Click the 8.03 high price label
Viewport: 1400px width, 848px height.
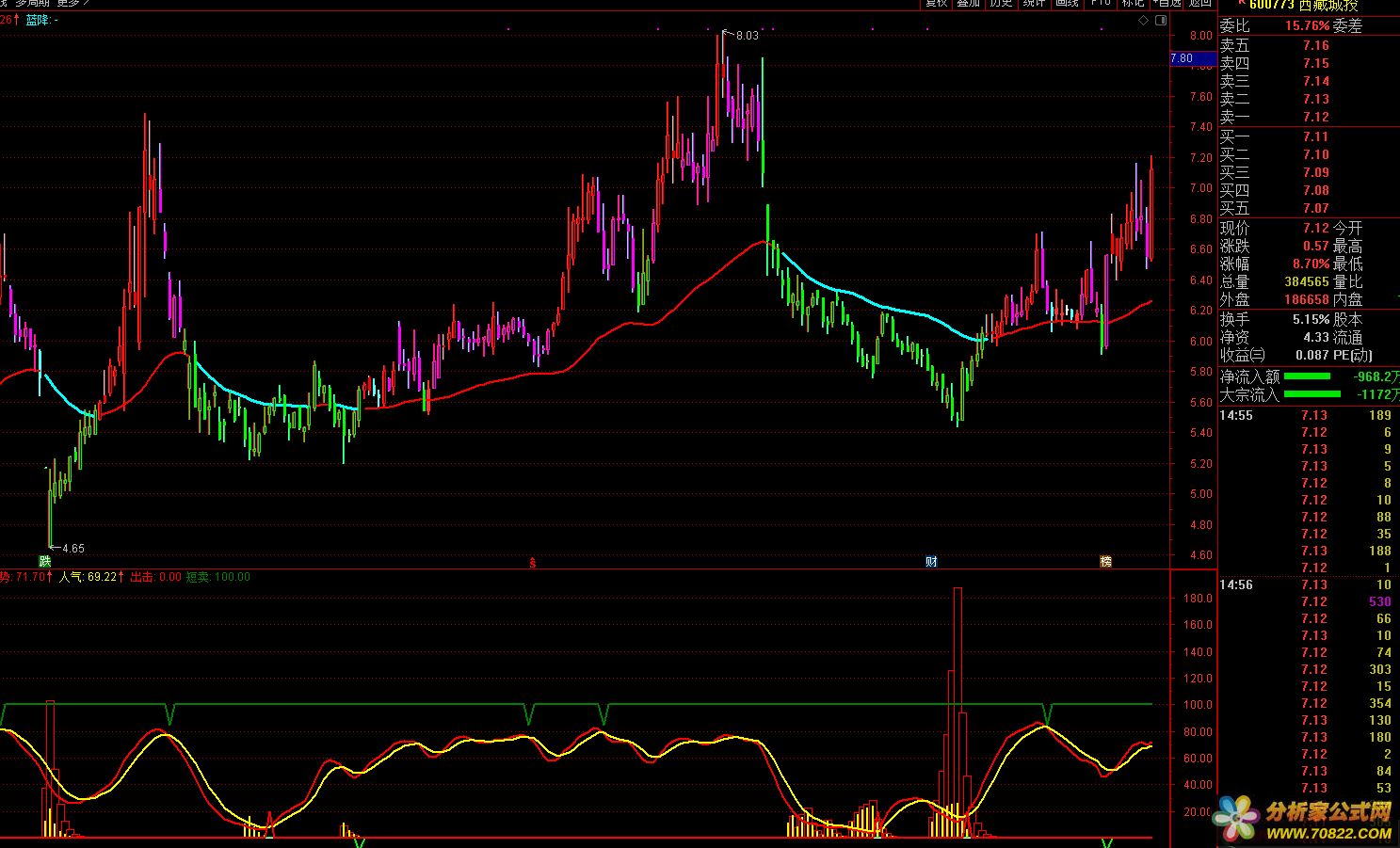point(747,36)
